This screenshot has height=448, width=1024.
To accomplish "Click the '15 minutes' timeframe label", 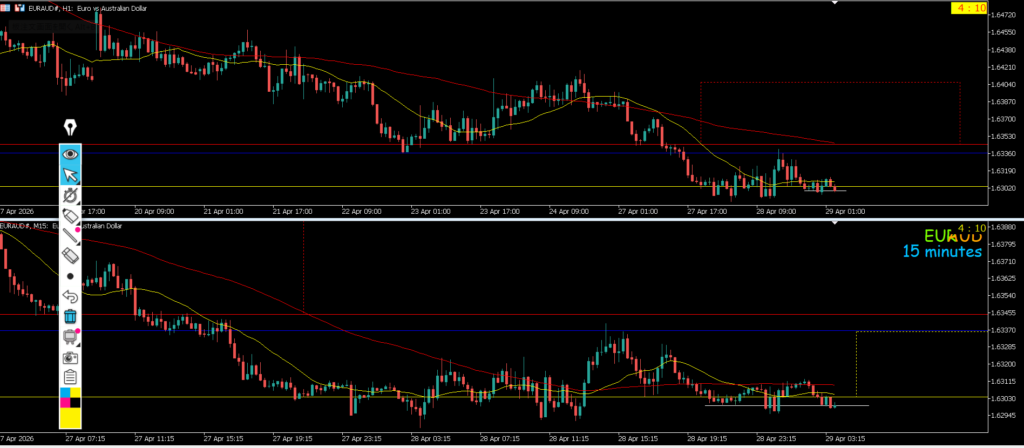I will 941,252.
